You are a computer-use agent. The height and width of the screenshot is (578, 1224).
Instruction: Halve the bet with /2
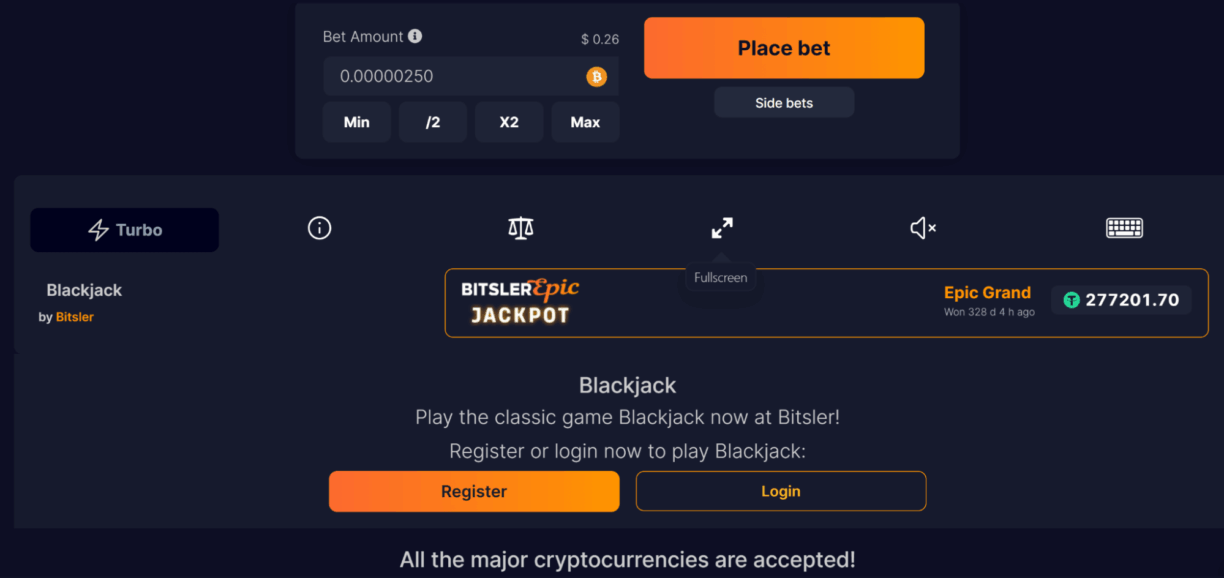tap(433, 122)
